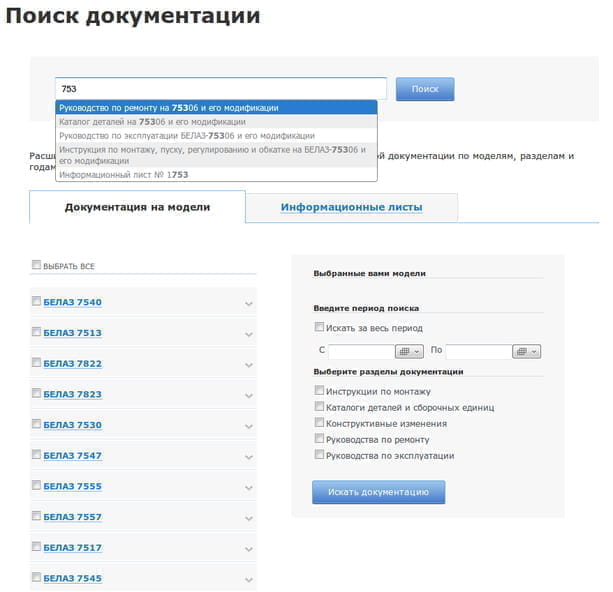613x592 pixels.
Task: Open the БЕЛАЗ 7513 link
Action: (x=72, y=333)
